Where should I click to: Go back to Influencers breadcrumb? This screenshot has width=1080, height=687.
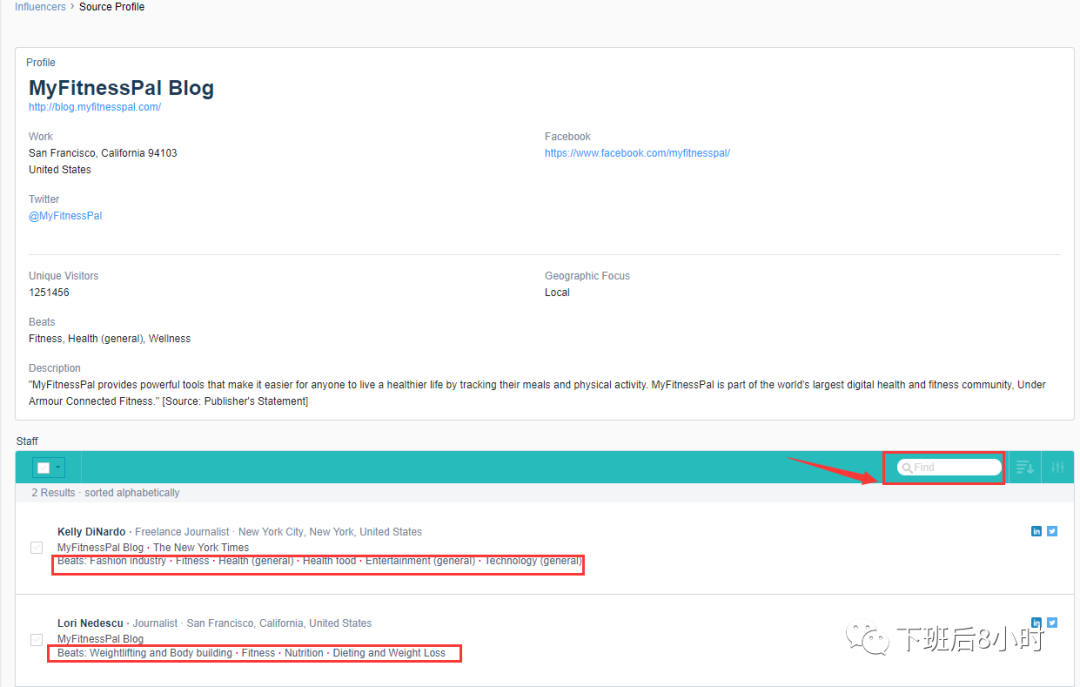click(x=40, y=7)
